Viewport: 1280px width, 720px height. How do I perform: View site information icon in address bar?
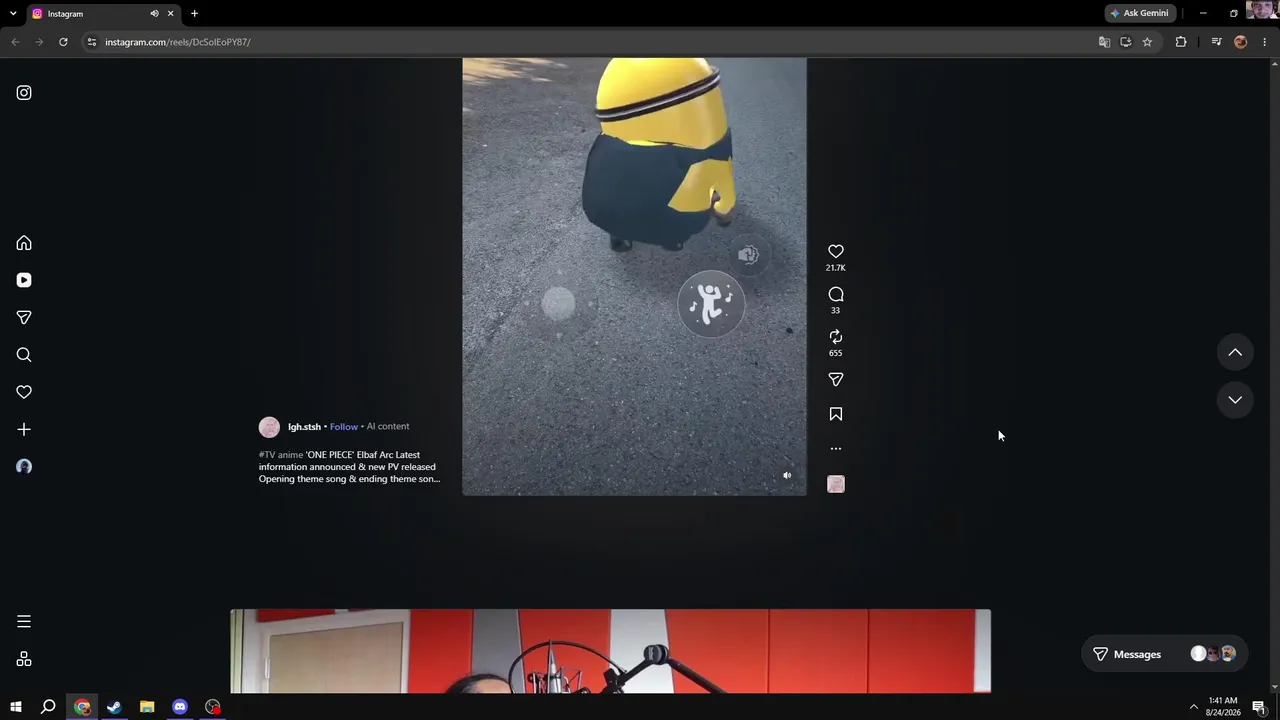(91, 42)
